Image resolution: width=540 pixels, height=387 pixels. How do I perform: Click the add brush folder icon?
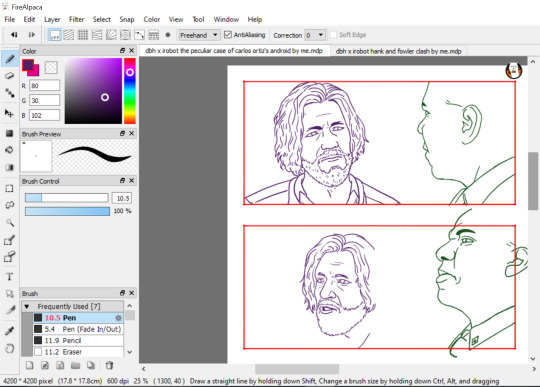point(75,365)
